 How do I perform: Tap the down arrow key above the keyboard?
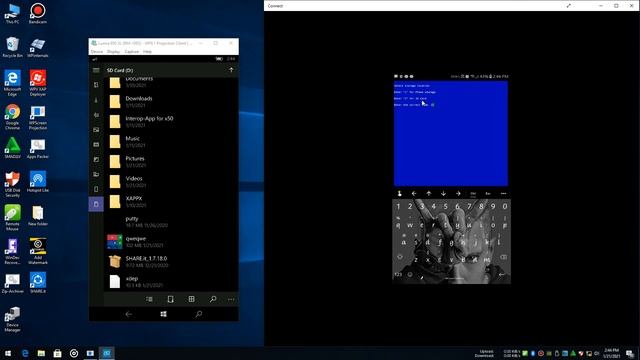pos(443,193)
